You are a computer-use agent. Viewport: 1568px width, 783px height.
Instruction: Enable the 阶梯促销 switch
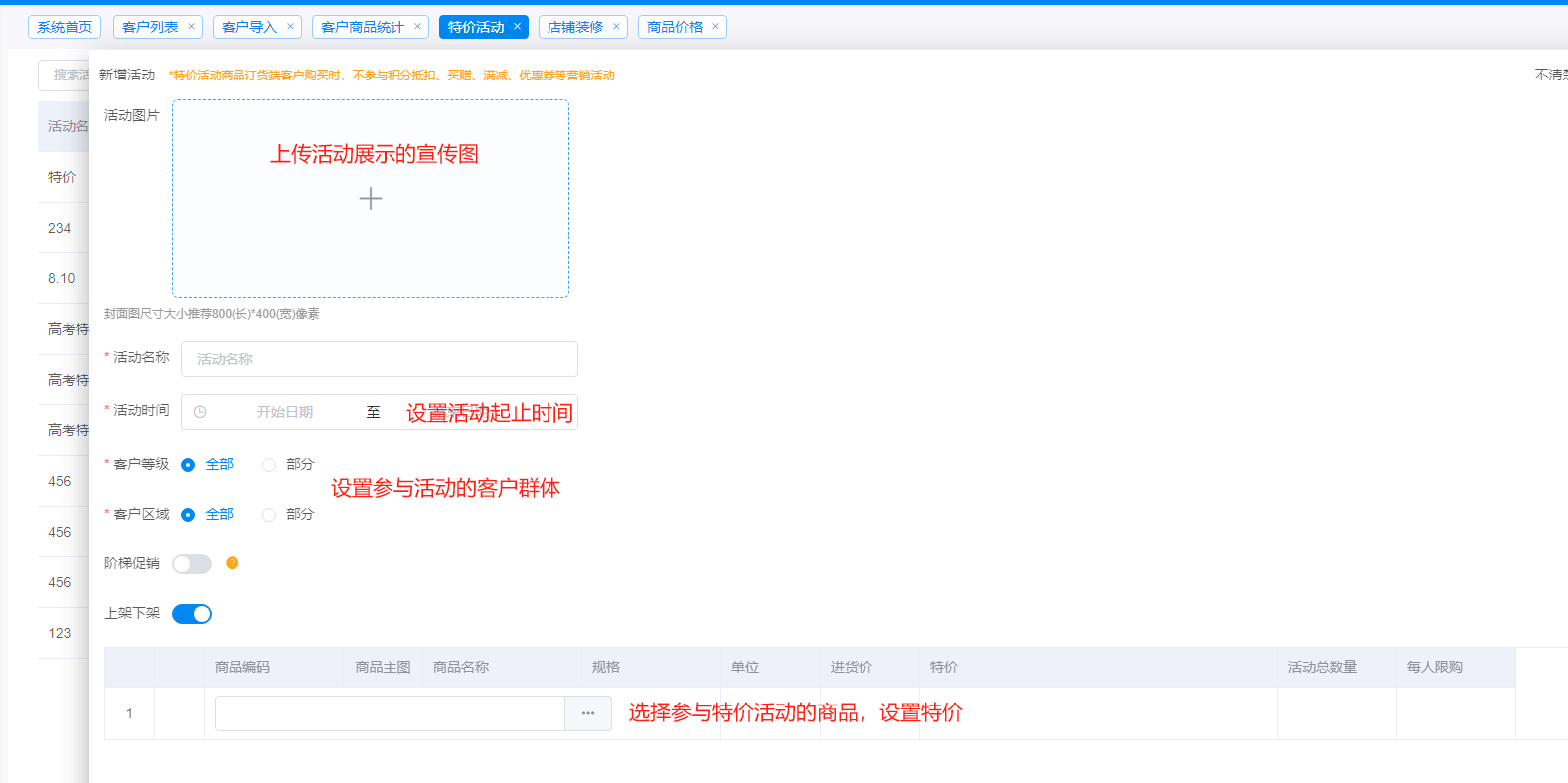pyautogui.click(x=192, y=564)
